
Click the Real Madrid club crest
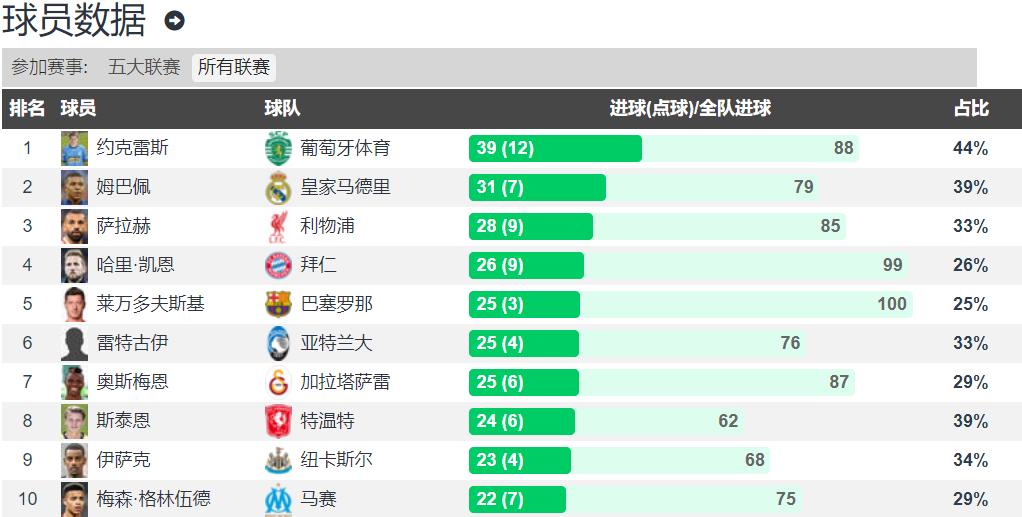[278, 188]
